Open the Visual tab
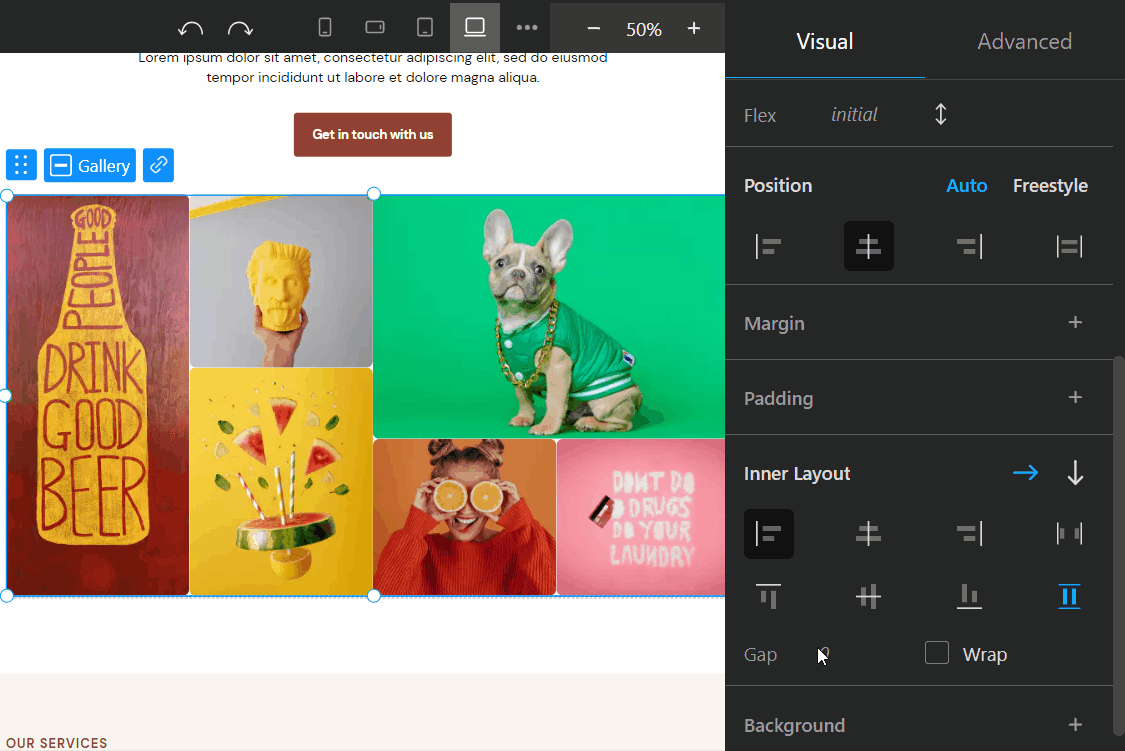1125x751 pixels. (824, 41)
